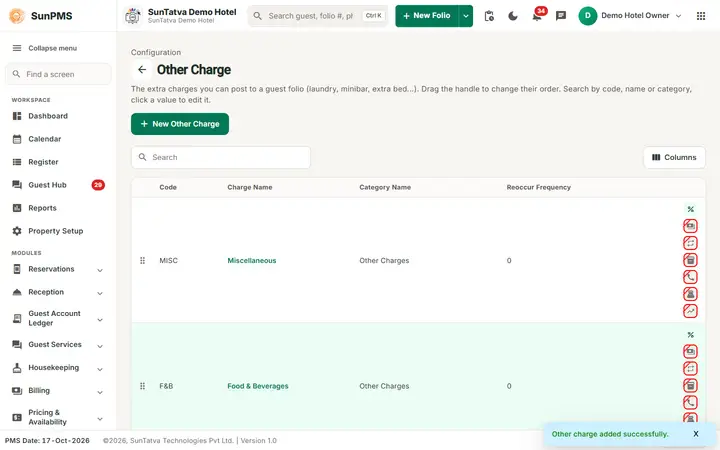The height and width of the screenshot is (450, 720).
Task: Click the SunPMS logo icon
Action: pos(17,16)
